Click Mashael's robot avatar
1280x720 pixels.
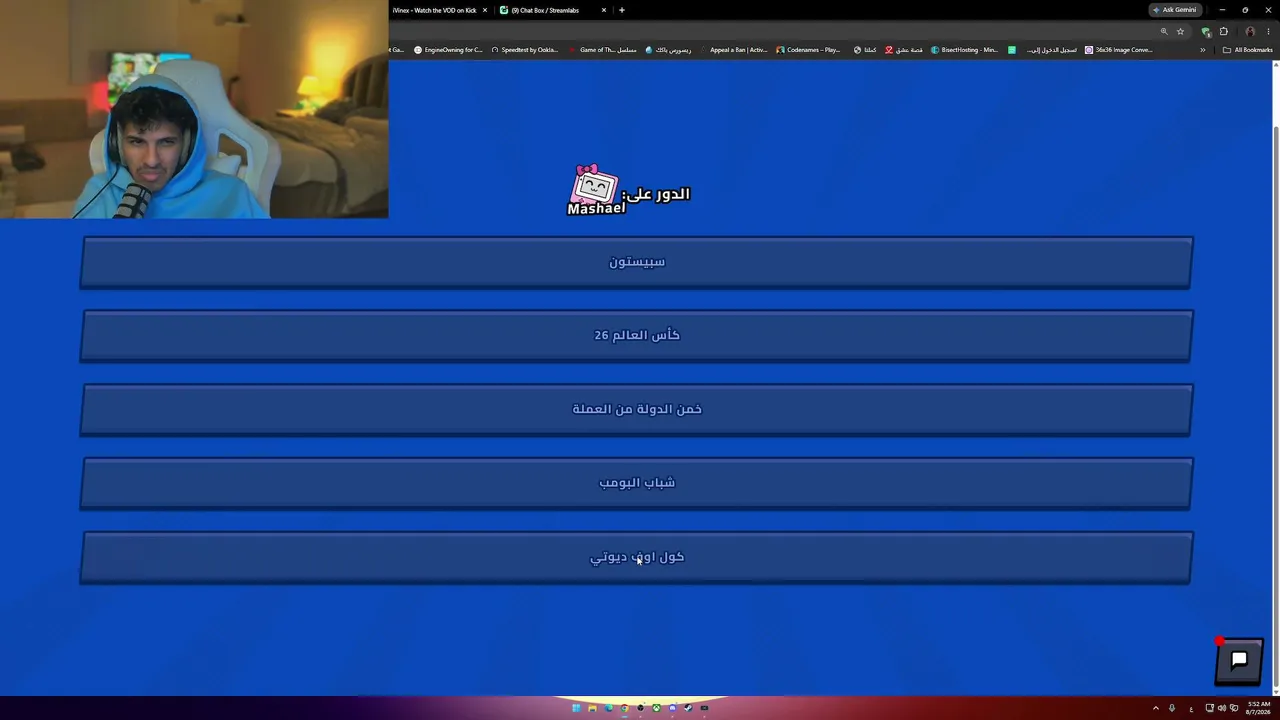593,186
